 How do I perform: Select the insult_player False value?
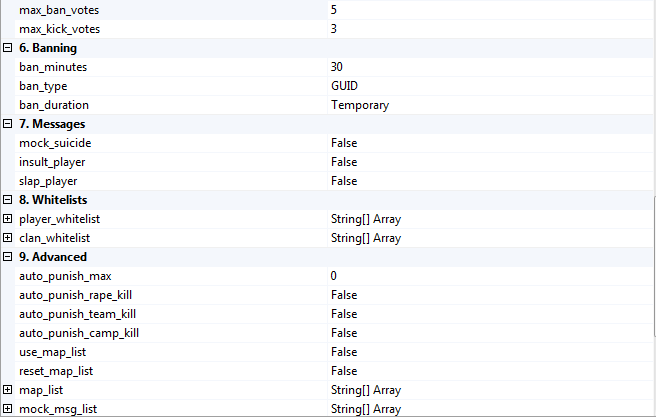(344, 162)
